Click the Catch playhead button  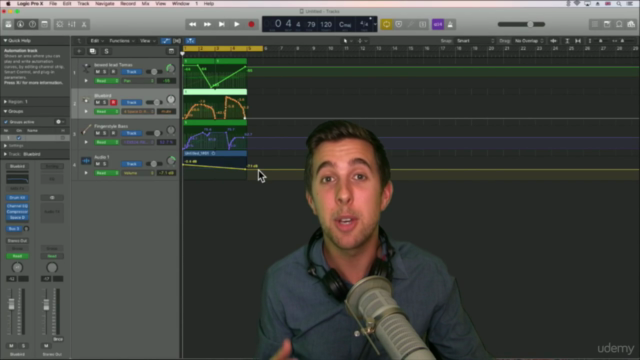click(190, 41)
